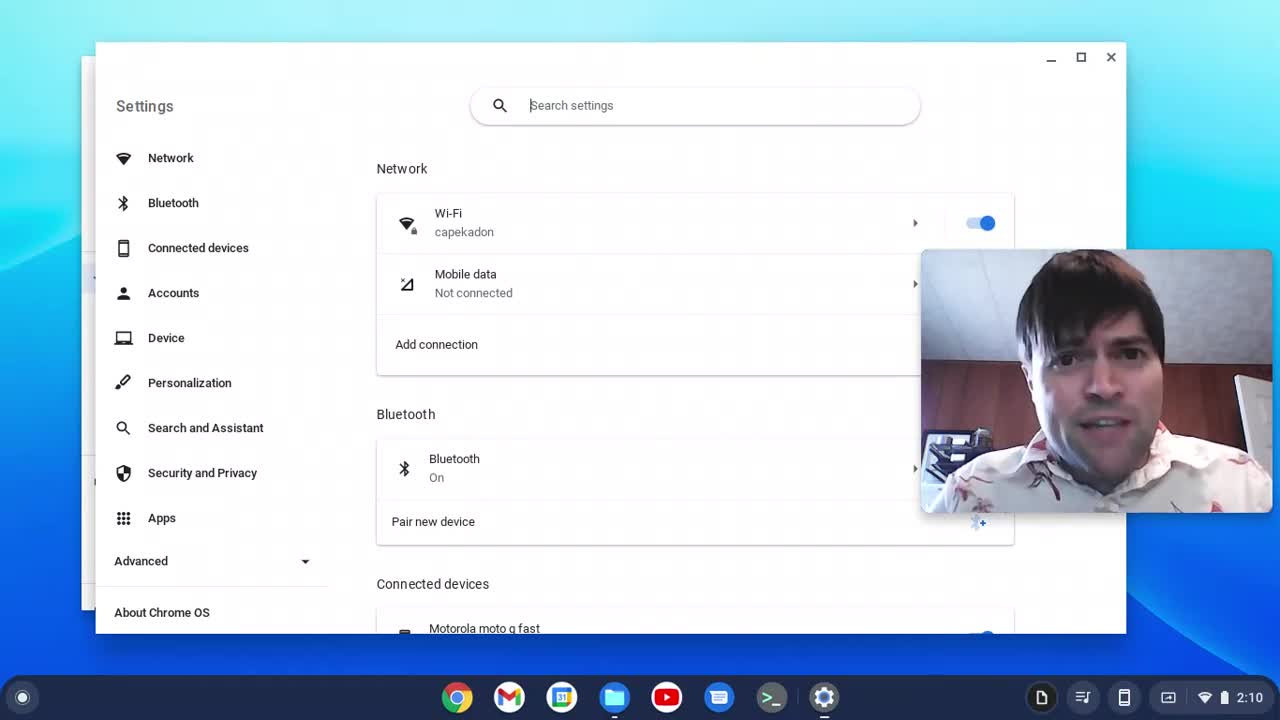Click the Connected devices section heading

(433, 584)
